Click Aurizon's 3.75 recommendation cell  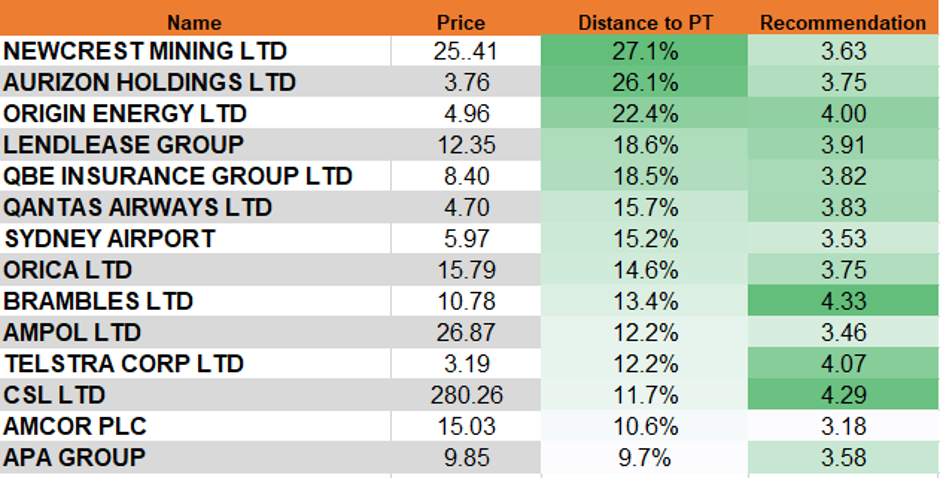843,82
